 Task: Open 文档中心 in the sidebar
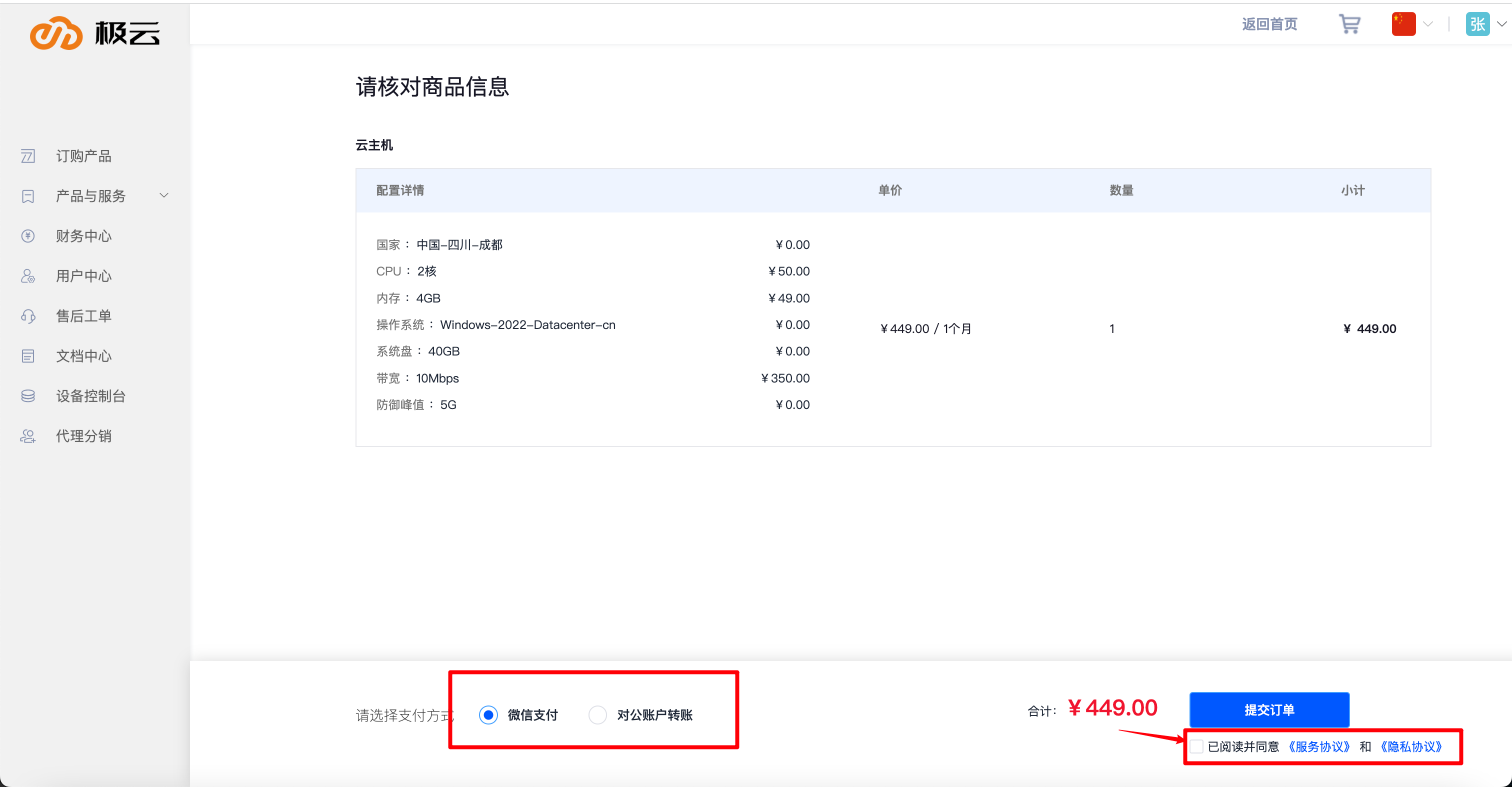[83, 356]
